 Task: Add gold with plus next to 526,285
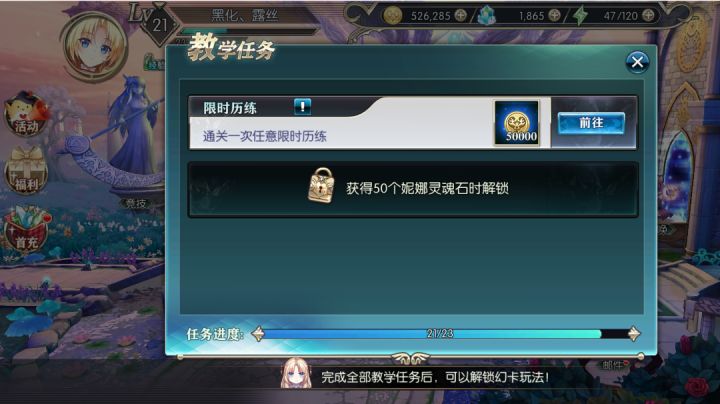click(460, 16)
